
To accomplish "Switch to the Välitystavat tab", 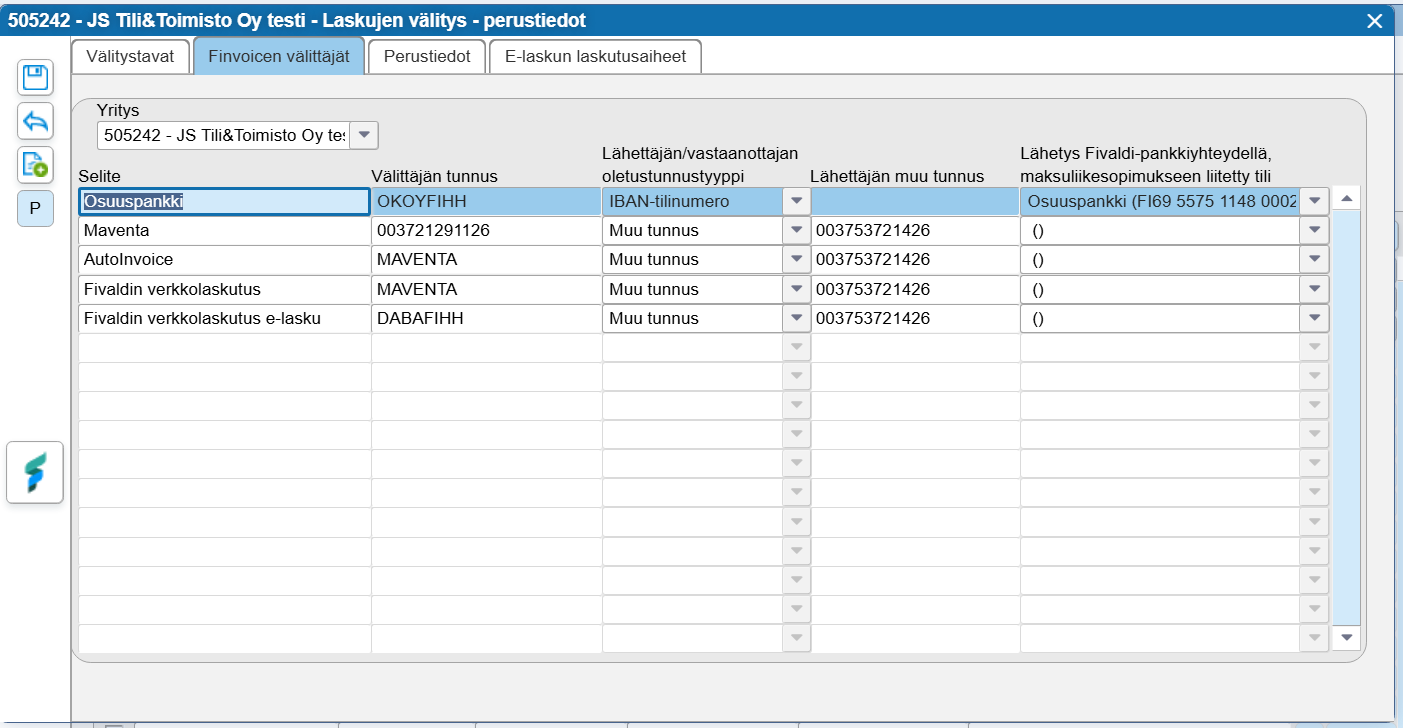I will pyautogui.click(x=130, y=56).
